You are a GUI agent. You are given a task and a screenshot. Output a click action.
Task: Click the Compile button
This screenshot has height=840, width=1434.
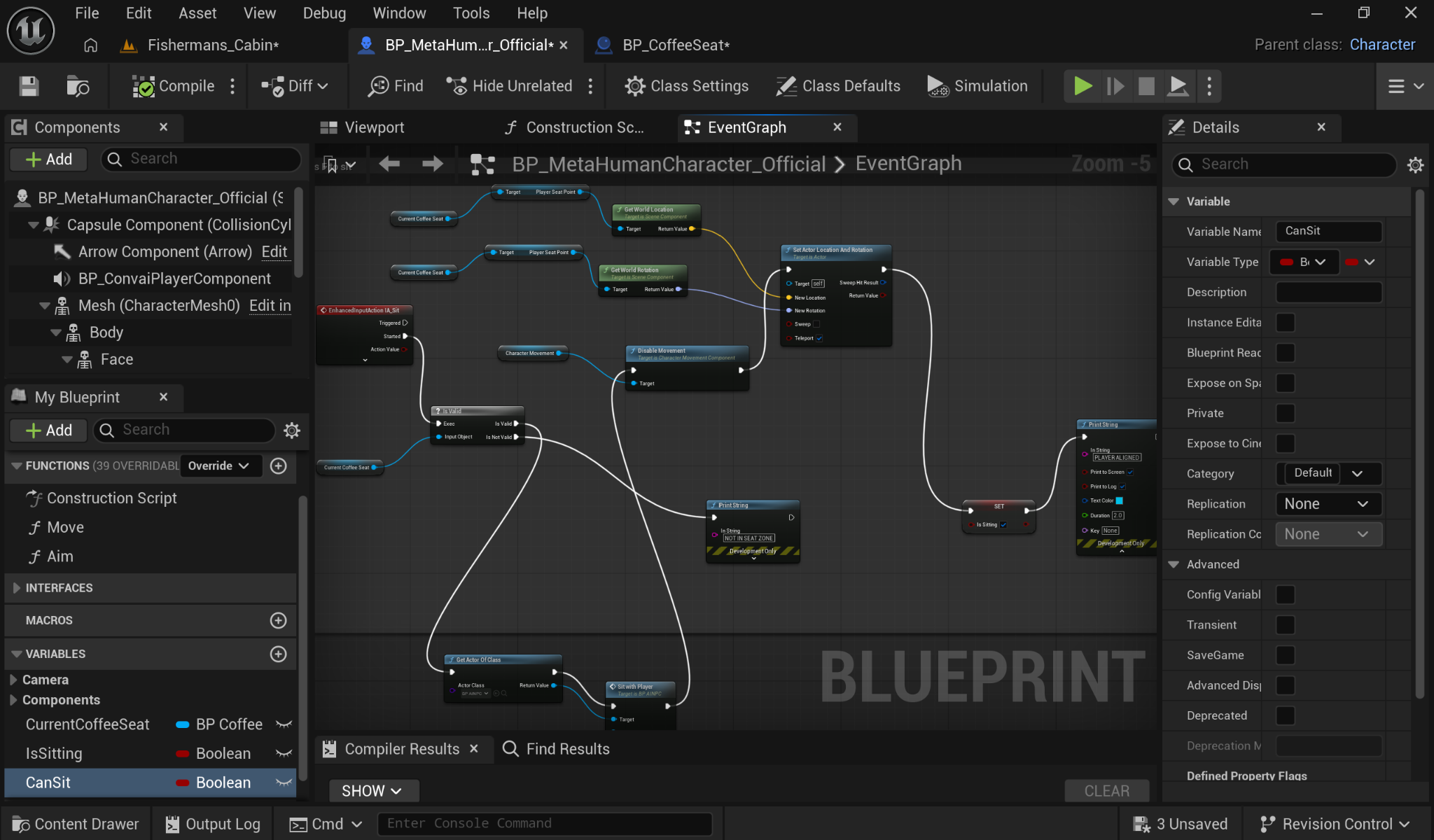tap(174, 86)
